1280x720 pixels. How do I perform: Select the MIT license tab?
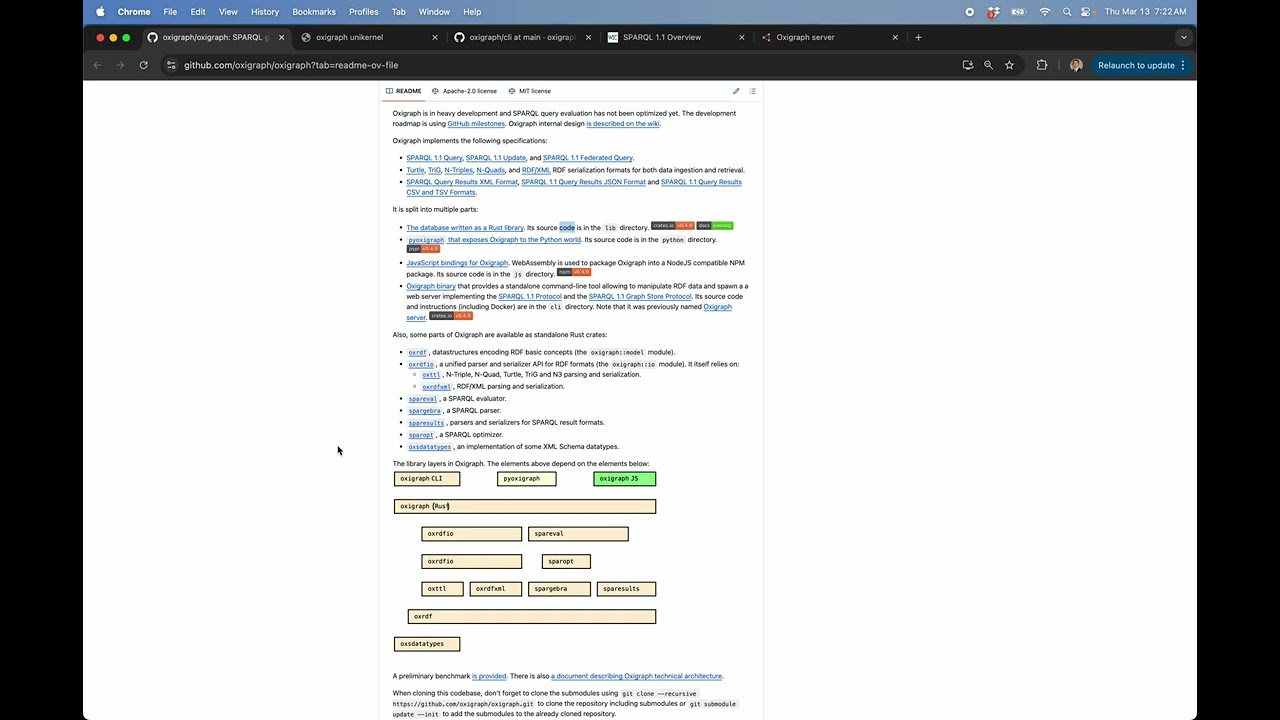pos(529,91)
